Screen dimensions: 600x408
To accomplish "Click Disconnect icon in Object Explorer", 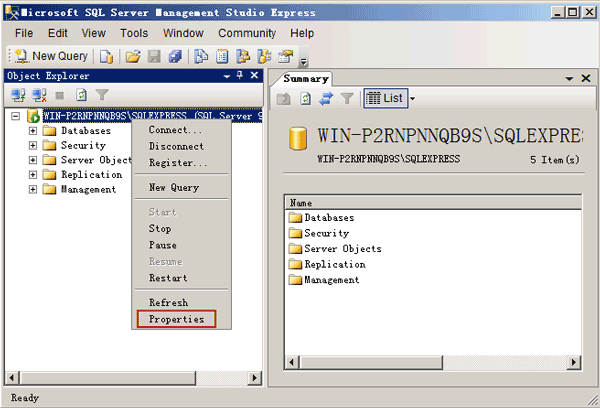I will tap(39, 95).
